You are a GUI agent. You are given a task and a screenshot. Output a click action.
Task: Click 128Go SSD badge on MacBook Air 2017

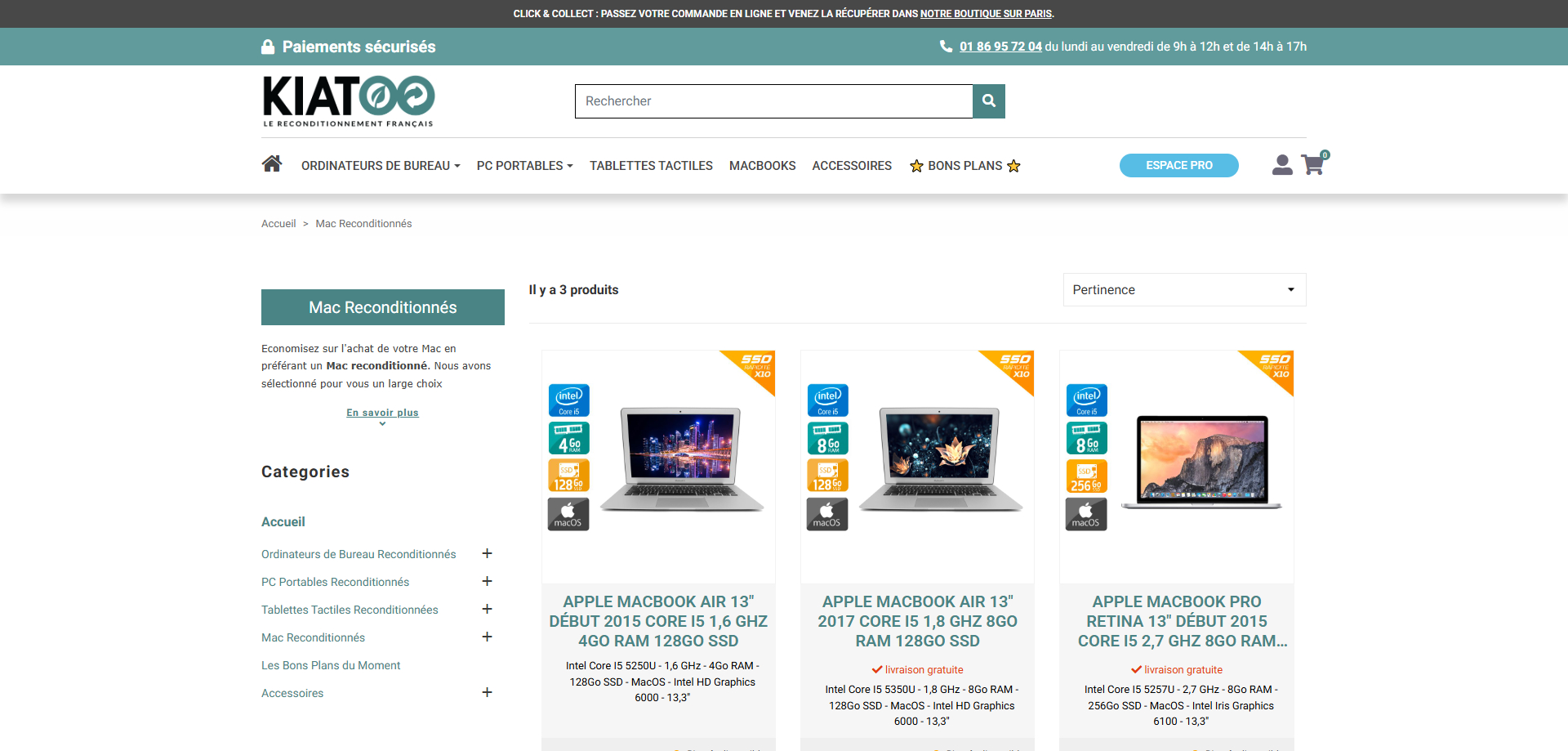pyautogui.click(x=827, y=476)
